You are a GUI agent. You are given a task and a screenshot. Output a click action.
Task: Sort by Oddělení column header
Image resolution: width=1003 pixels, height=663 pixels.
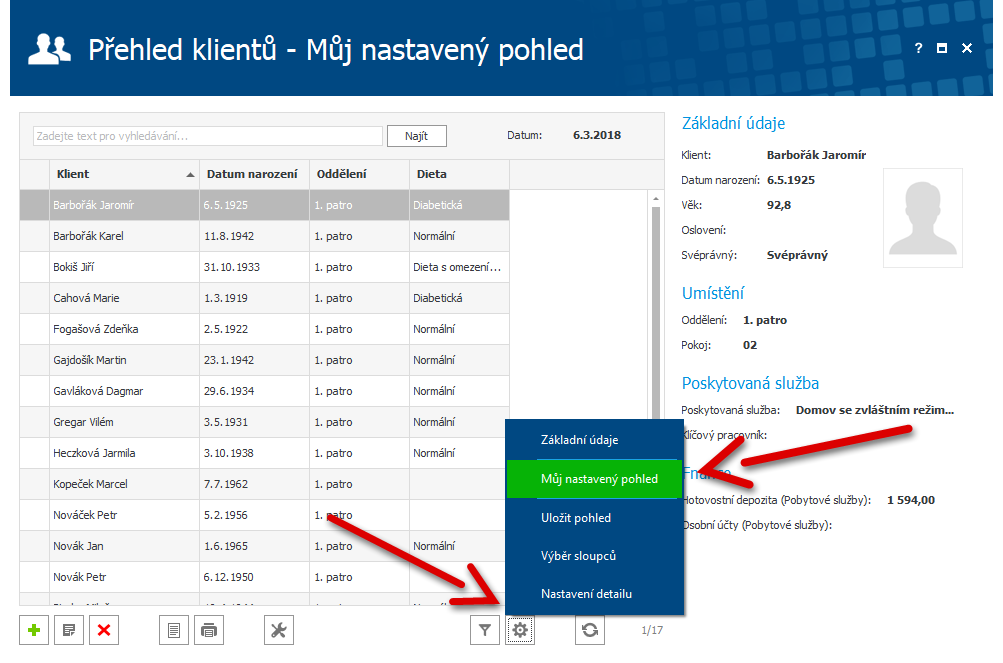pos(359,174)
